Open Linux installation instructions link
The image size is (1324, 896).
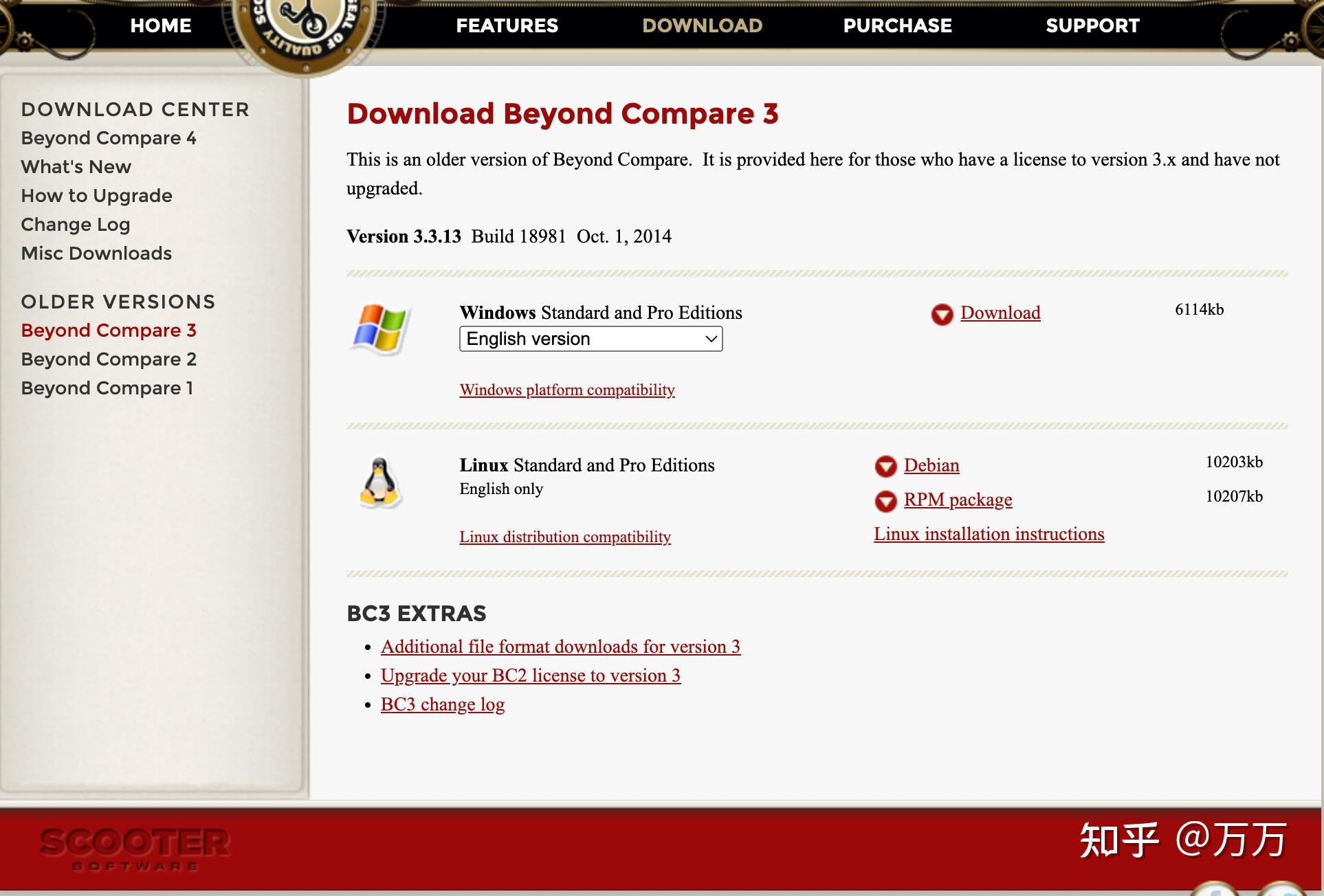989,534
